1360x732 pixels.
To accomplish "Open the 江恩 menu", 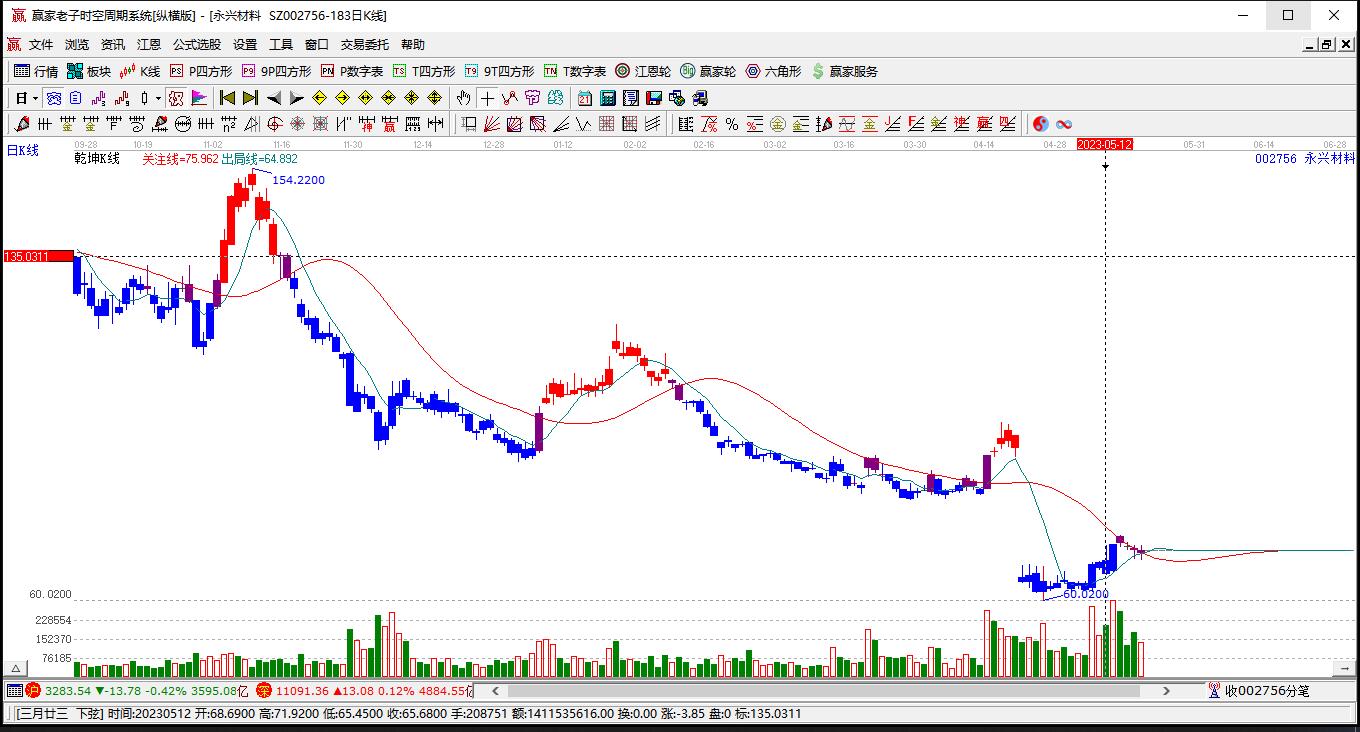I will [149, 45].
